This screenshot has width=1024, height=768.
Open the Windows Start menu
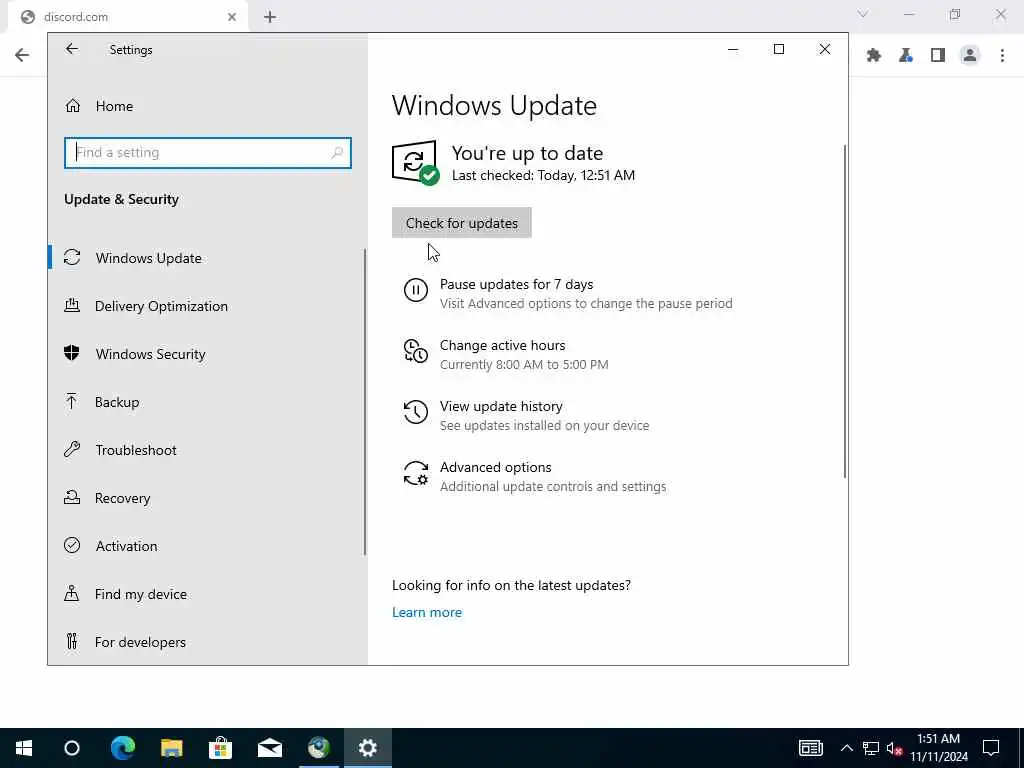24,748
